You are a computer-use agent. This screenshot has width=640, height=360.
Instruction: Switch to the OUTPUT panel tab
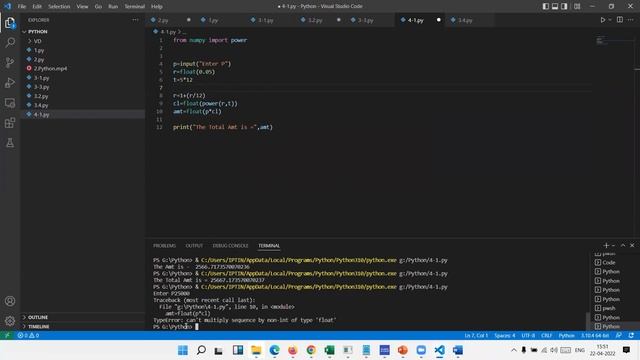[x=194, y=246]
